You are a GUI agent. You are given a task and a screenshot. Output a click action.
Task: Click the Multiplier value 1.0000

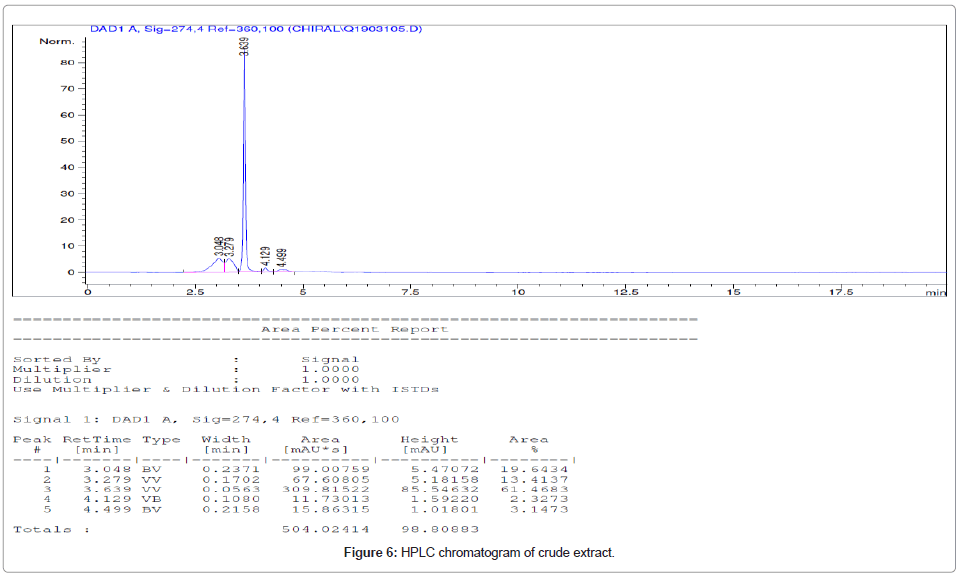click(x=330, y=369)
